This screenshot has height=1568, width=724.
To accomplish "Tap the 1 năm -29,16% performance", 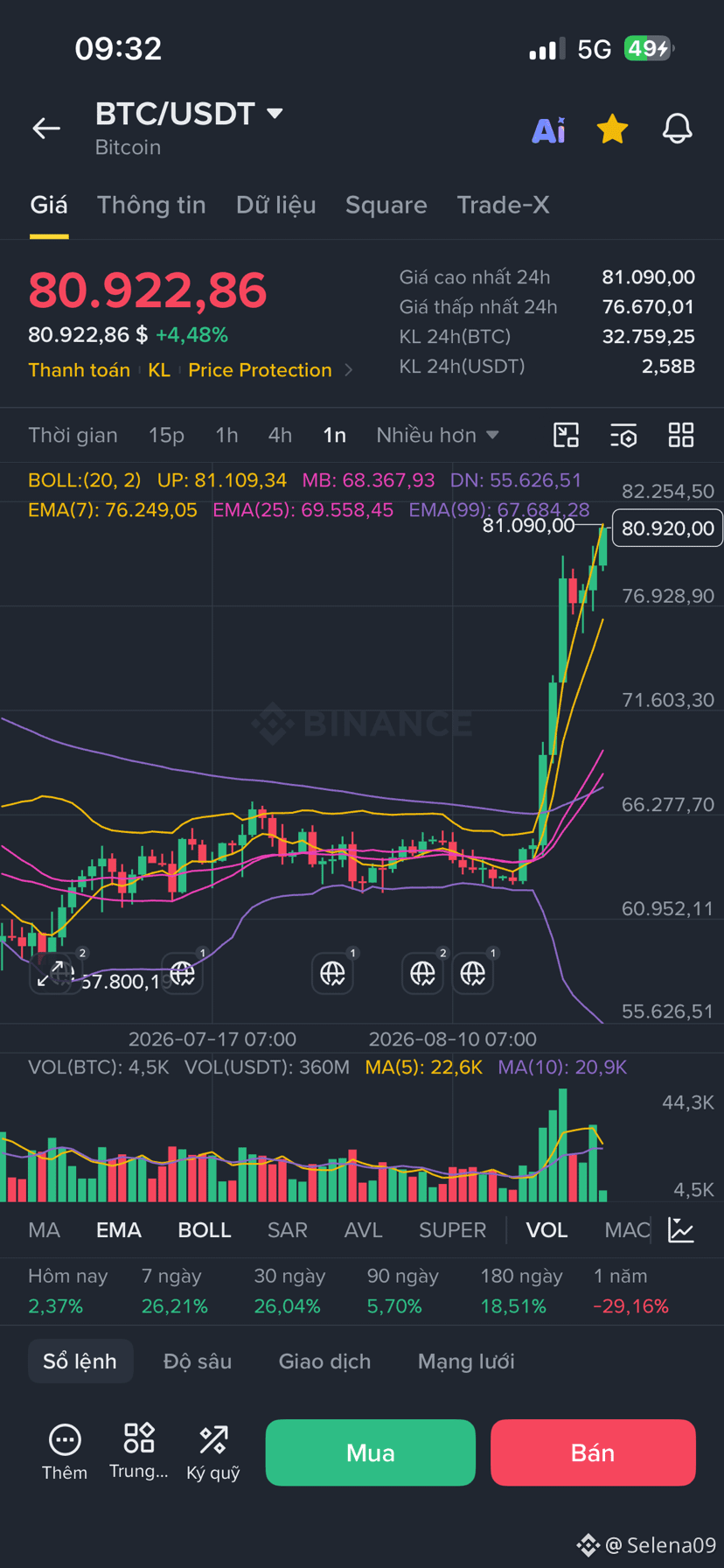I will pos(631,1291).
